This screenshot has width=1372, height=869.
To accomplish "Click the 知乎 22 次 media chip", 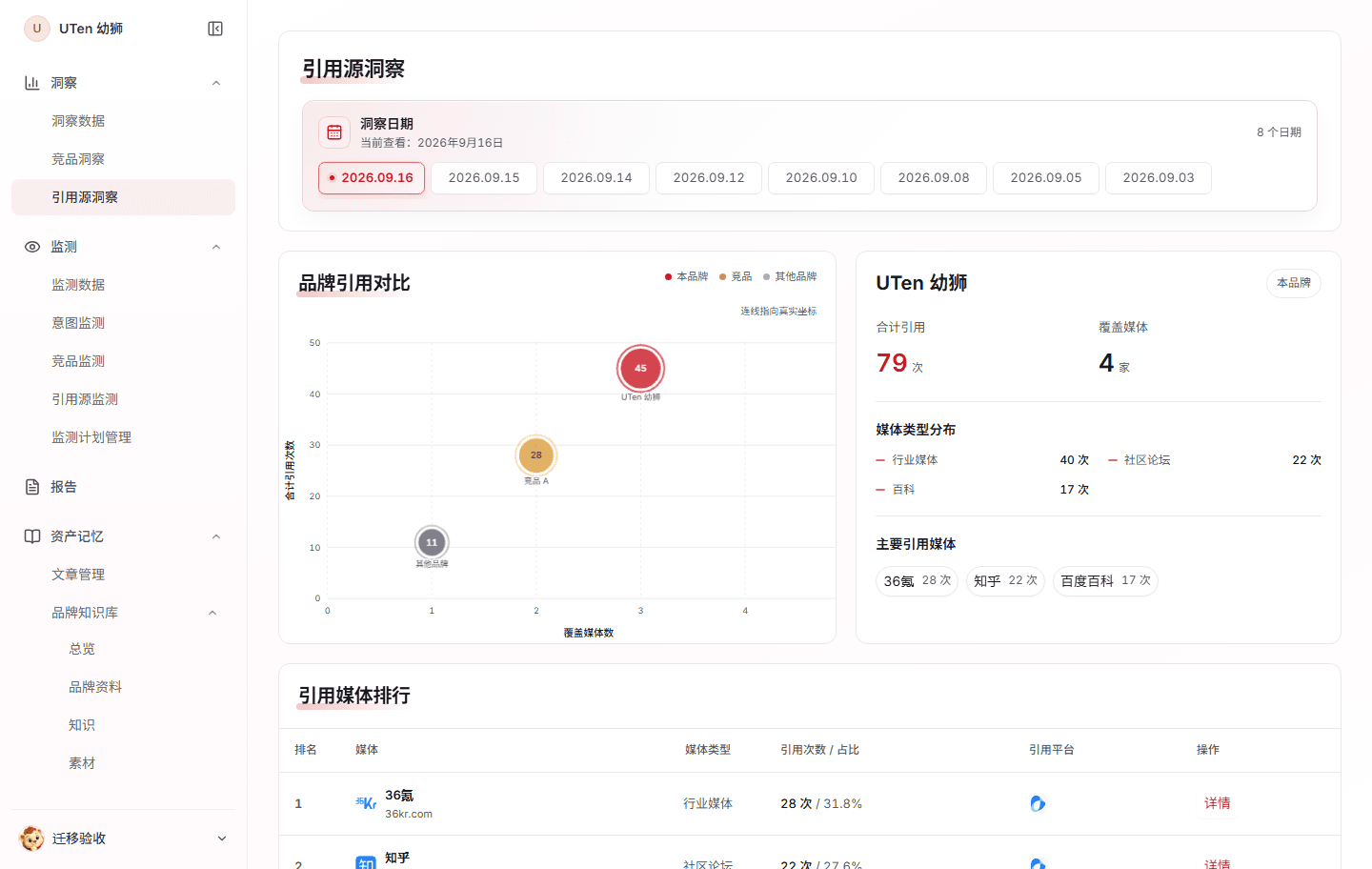I will [1005, 581].
